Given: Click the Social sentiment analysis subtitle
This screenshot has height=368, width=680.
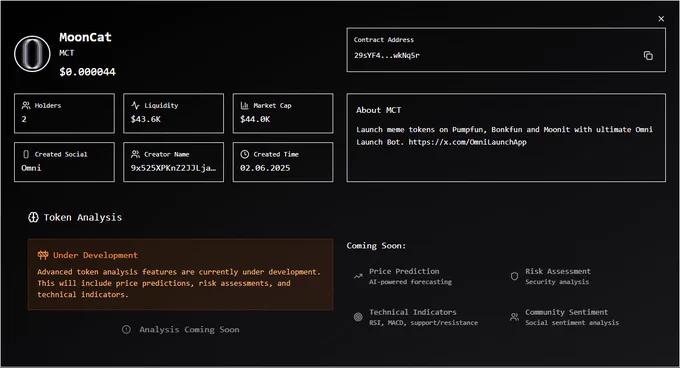Looking at the screenshot, I should (x=572, y=322).
